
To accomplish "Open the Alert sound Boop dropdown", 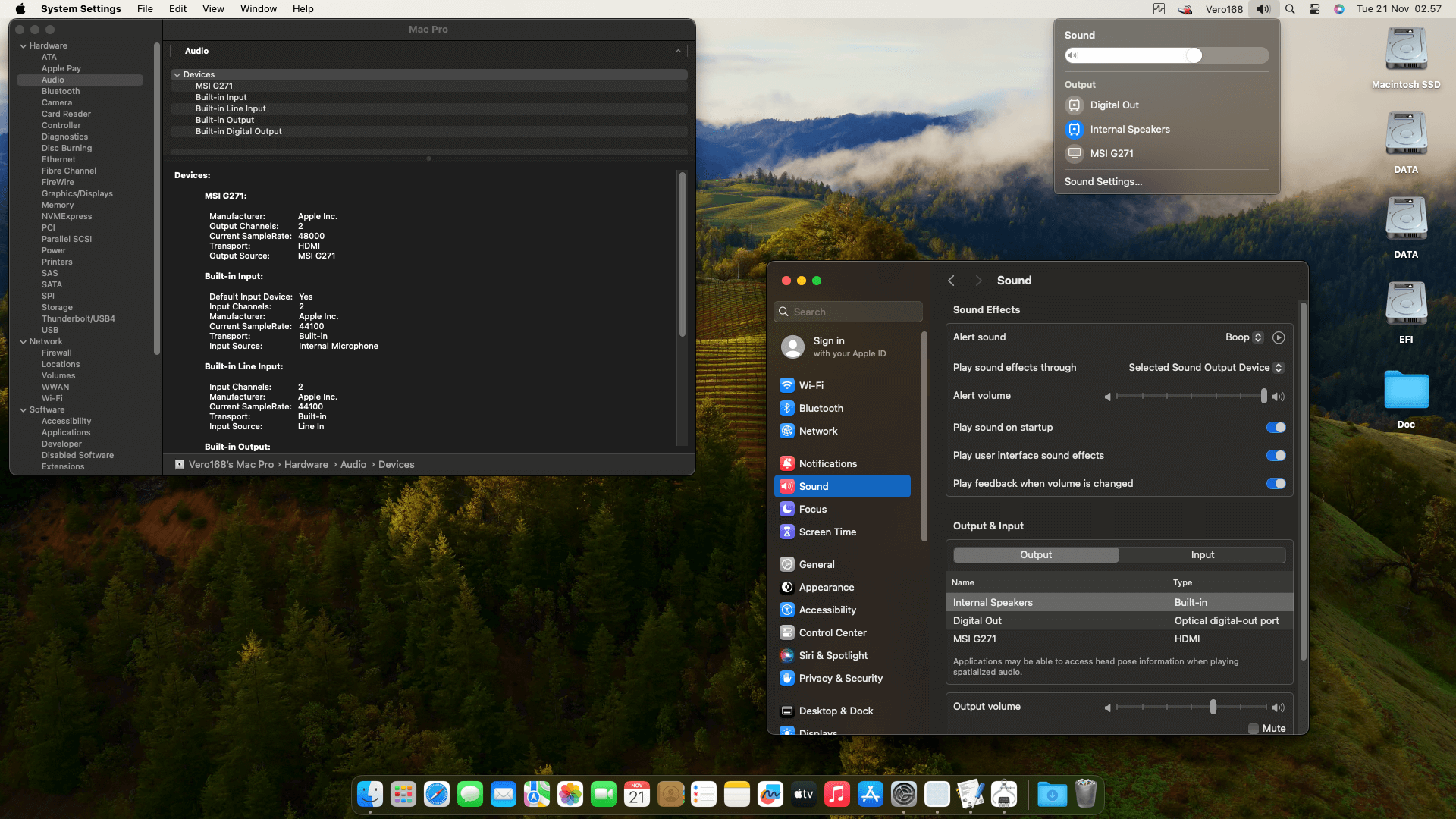I will pyautogui.click(x=1244, y=337).
